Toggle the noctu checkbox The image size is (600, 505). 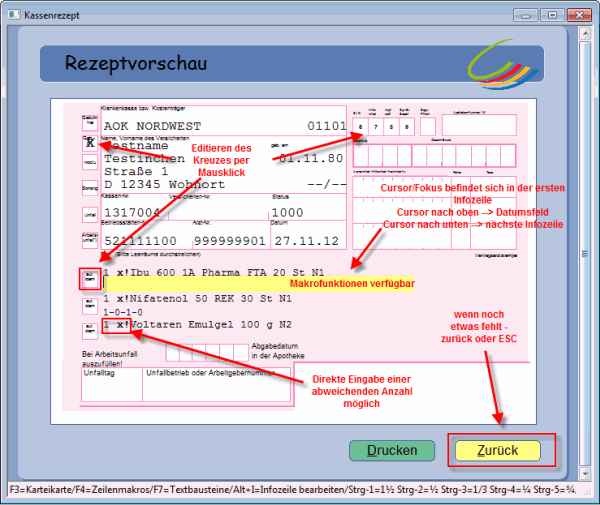coord(88,162)
